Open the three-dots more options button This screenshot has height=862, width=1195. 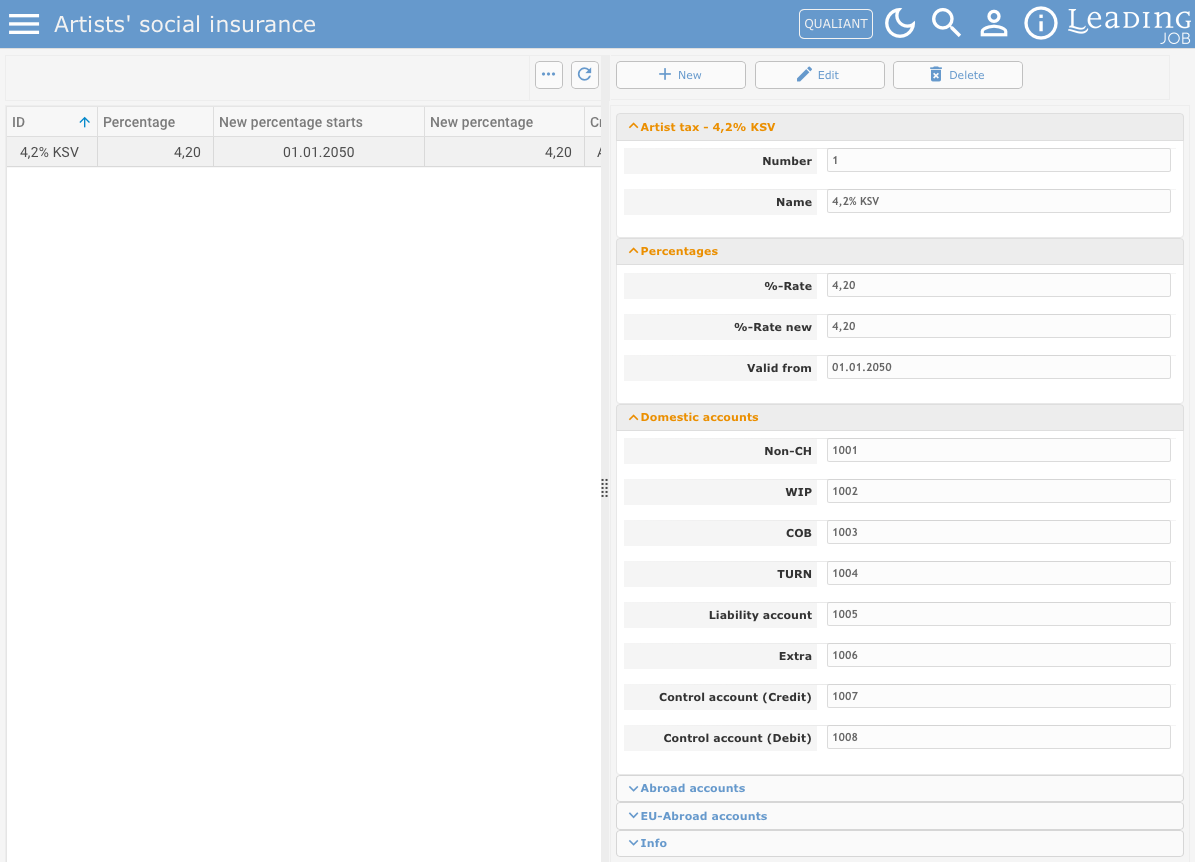coord(549,75)
